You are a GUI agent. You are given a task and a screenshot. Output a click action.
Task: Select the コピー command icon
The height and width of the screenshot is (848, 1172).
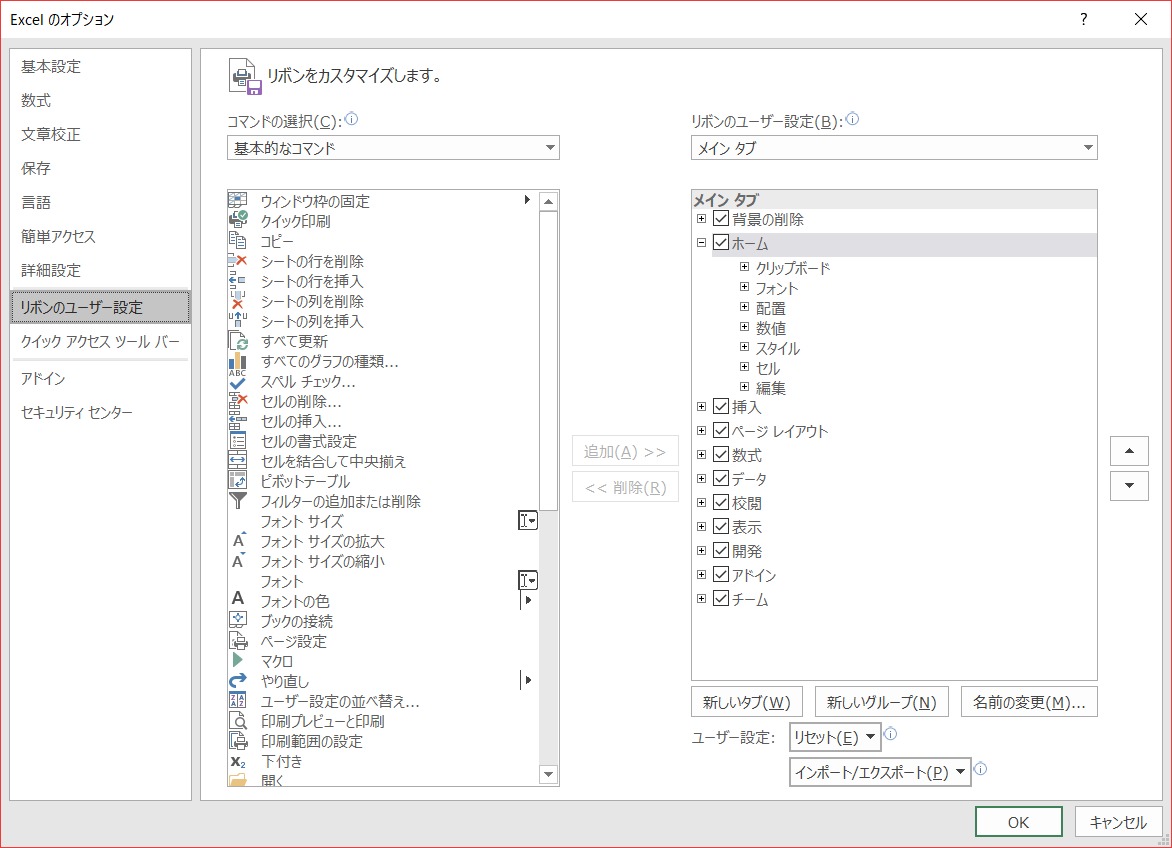238,240
